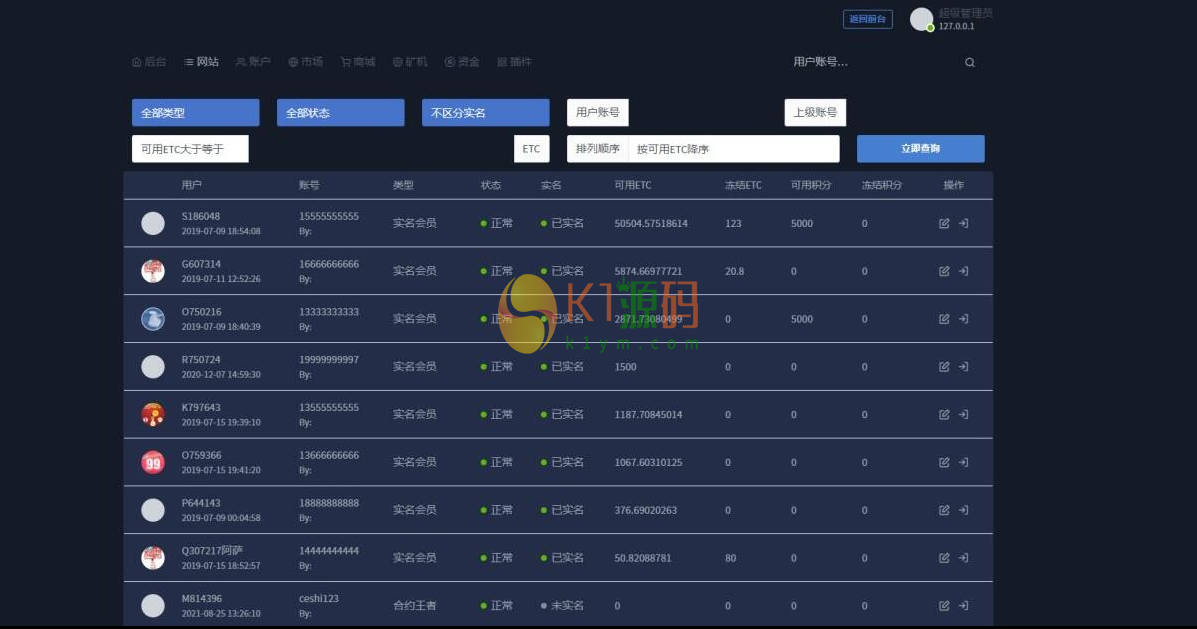1197x629 pixels.
Task: Click the 立即查询 query button
Action: point(921,149)
